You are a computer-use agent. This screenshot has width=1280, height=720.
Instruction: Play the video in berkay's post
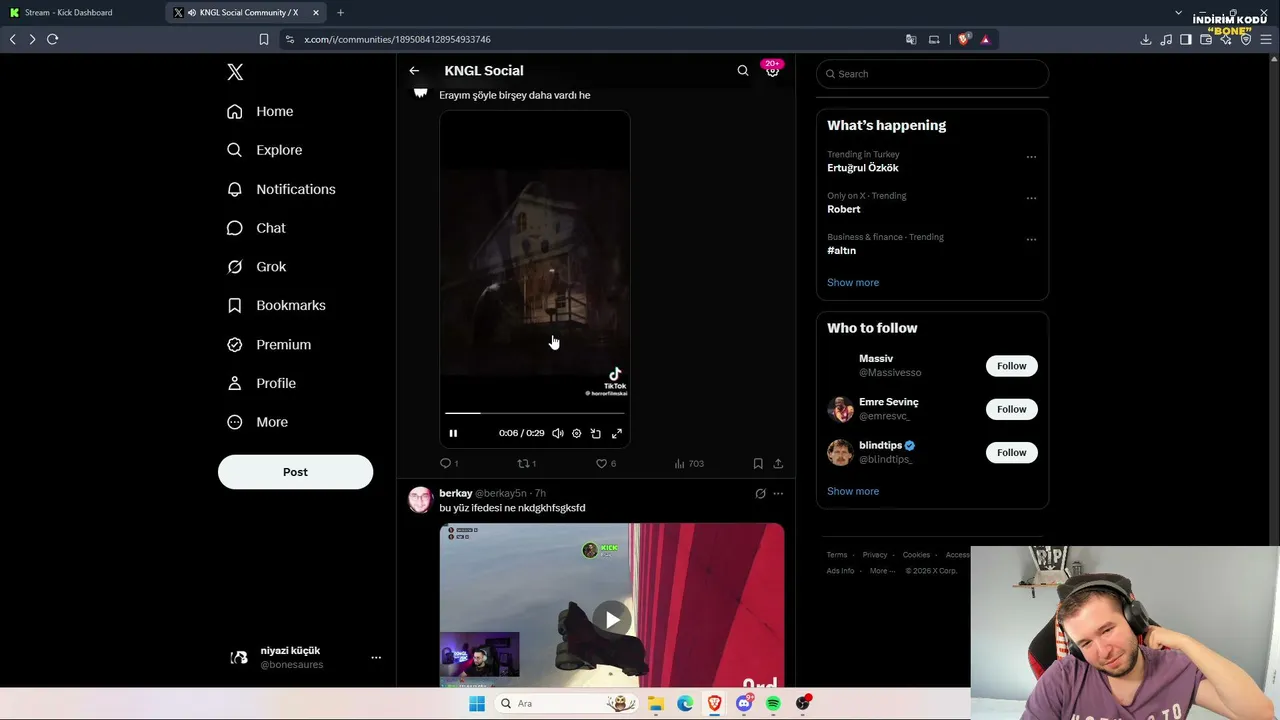pos(612,619)
